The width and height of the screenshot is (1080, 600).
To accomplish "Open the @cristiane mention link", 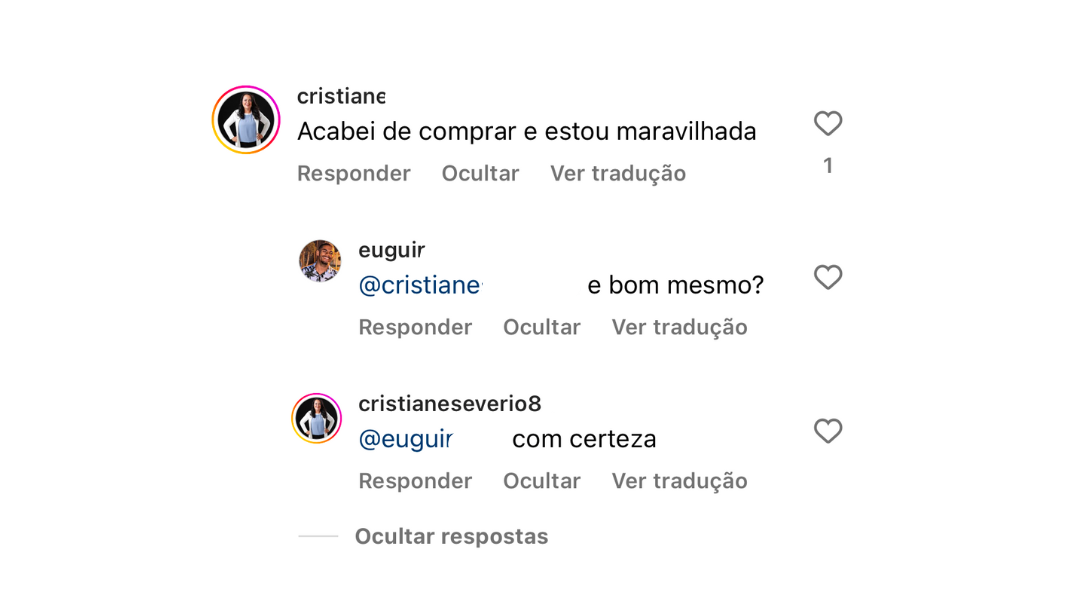I will [x=420, y=284].
